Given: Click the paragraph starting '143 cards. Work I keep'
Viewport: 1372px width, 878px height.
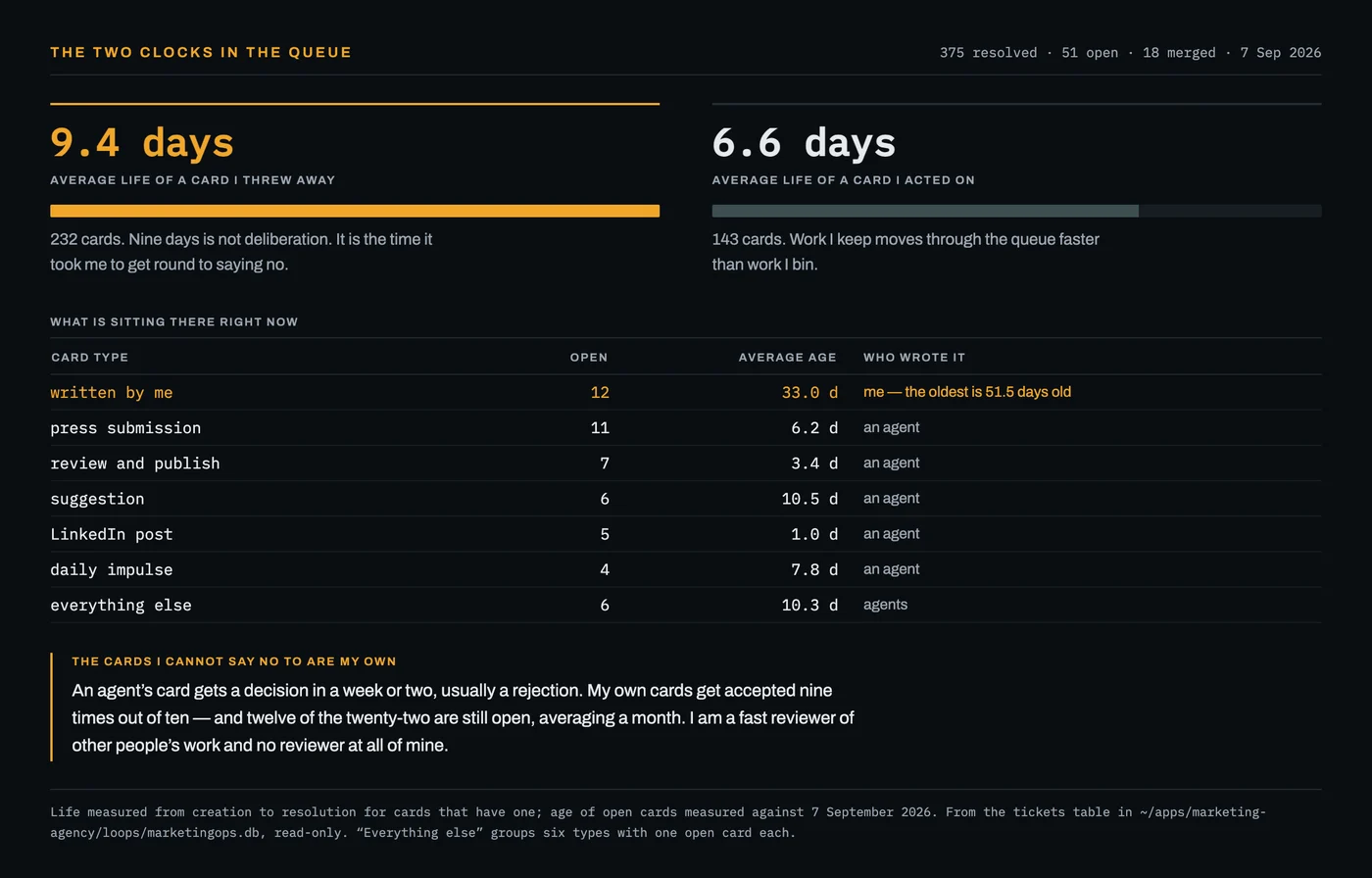Looking at the screenshot, I should pos(906,252).
